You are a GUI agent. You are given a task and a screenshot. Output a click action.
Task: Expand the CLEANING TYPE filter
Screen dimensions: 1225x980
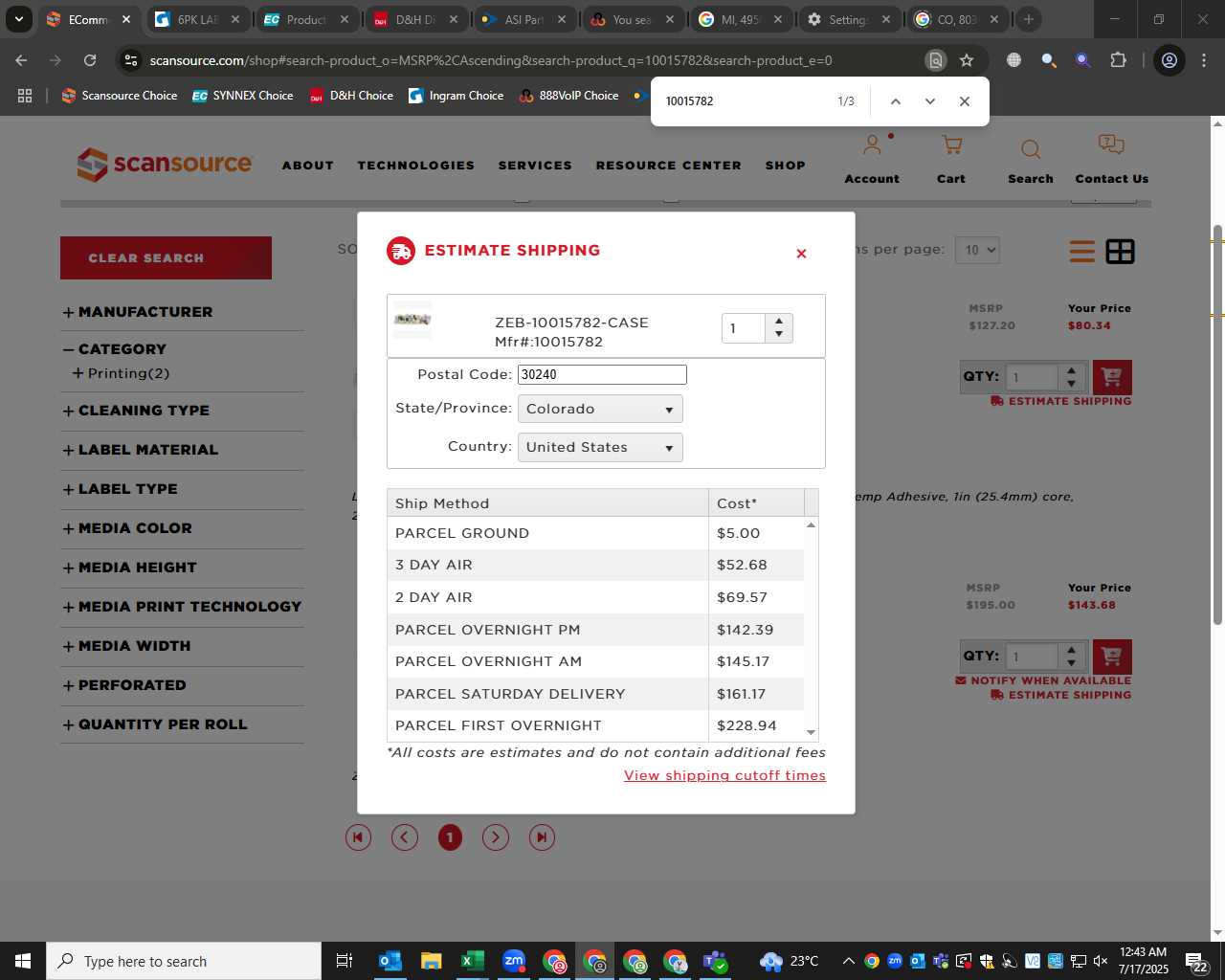pos(136,411)
